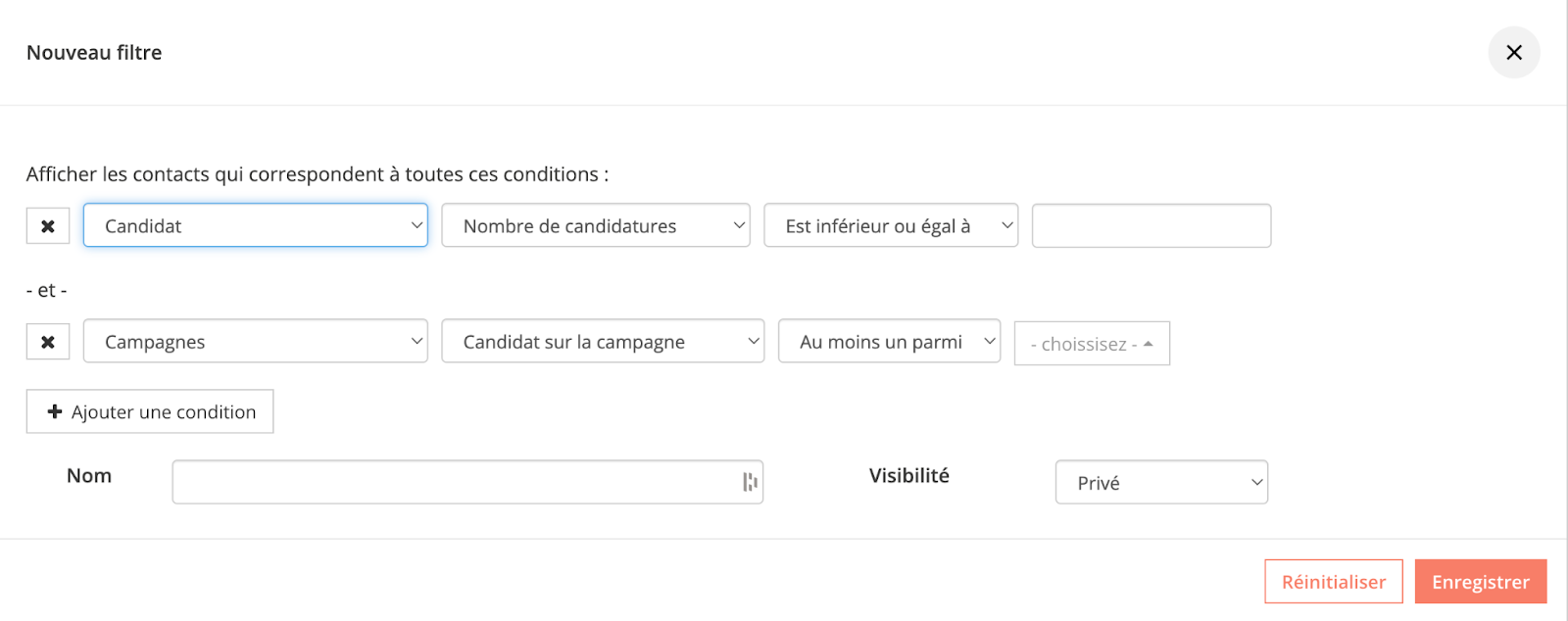This screenshot has width=1568, height=621.
Task: Click the plus icon to add a condition
Action: click(x=55, y=412)
